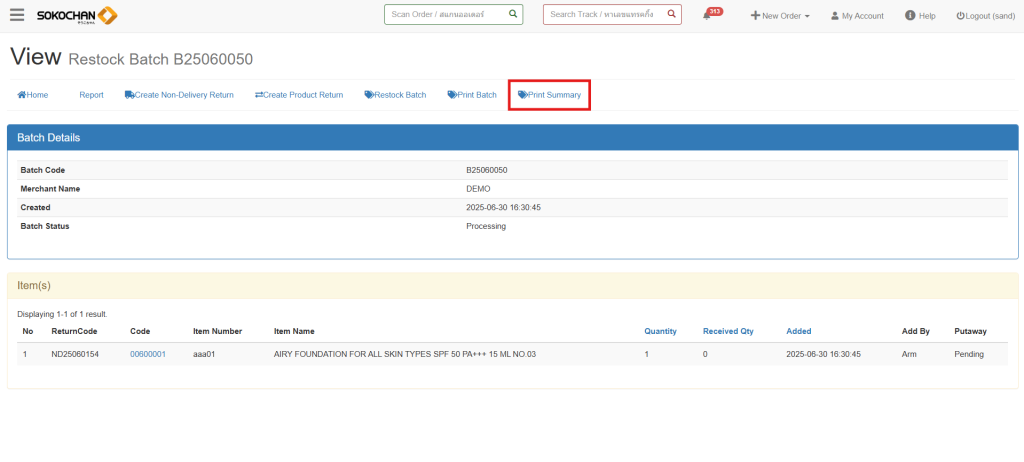Select Restock Batch in the toolbar

[x=395, y=95]
